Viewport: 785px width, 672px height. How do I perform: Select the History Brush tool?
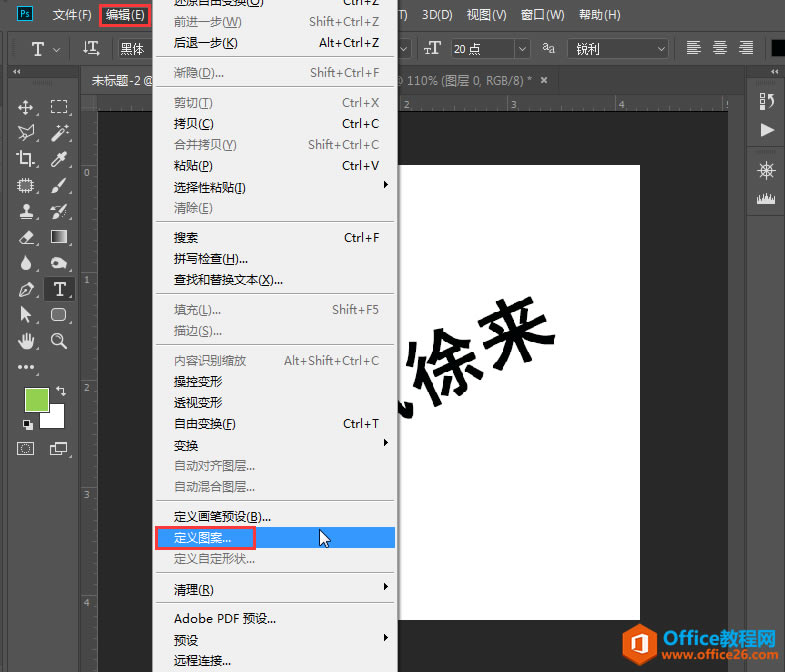coord(59,211)
